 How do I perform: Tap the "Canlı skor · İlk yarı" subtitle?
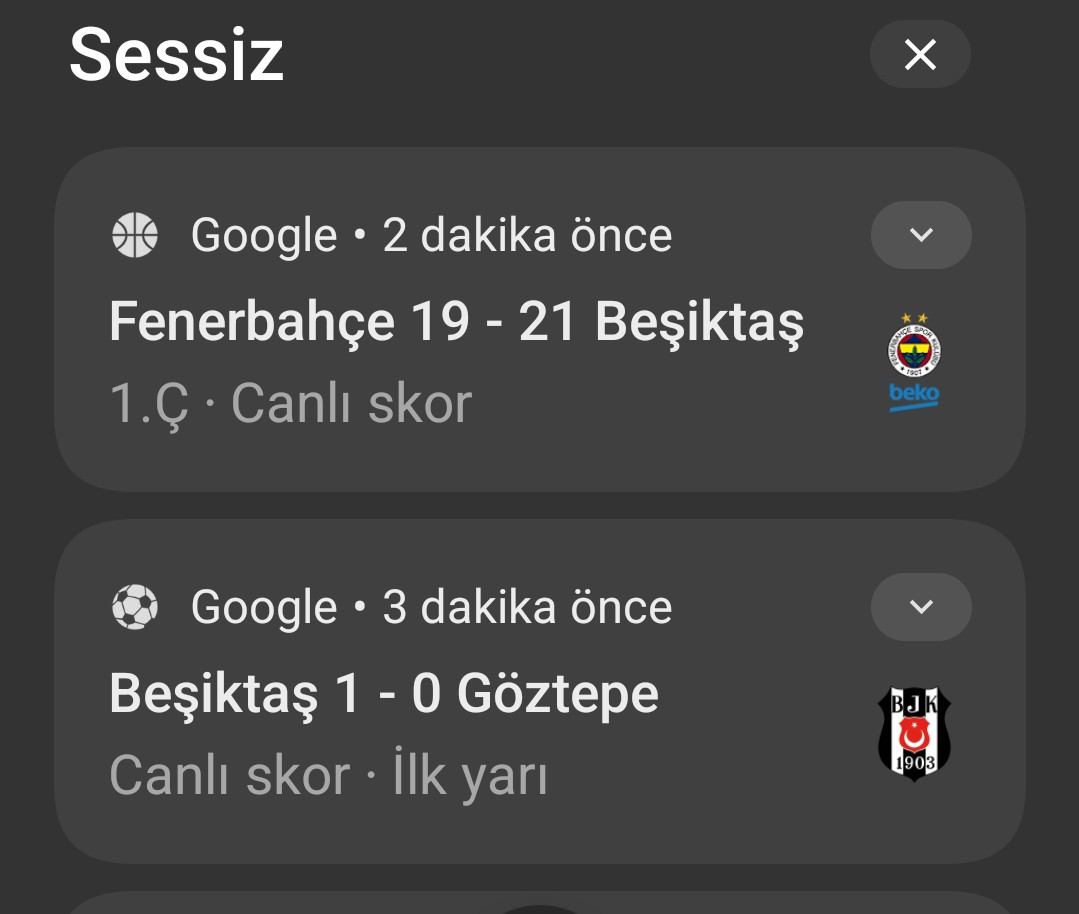coord(328,775)
